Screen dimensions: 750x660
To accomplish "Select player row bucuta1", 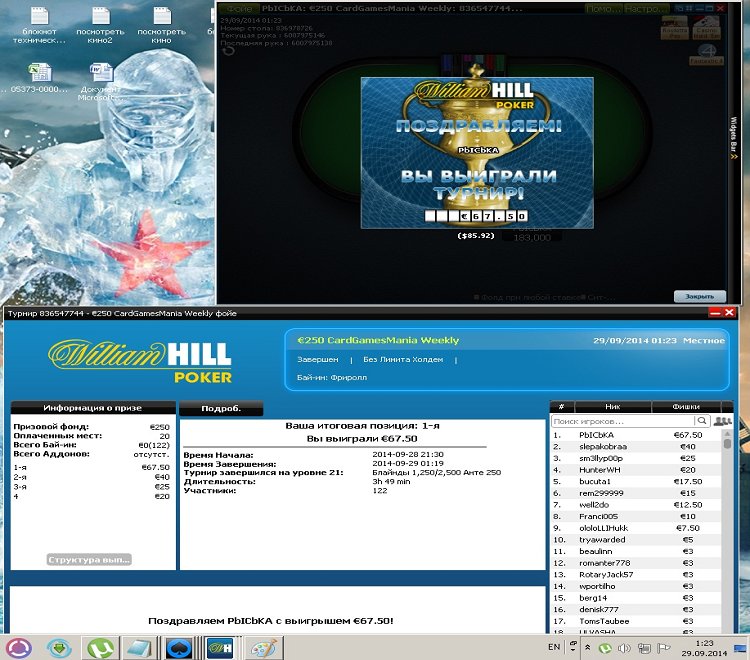I will [x=635, y=482].
